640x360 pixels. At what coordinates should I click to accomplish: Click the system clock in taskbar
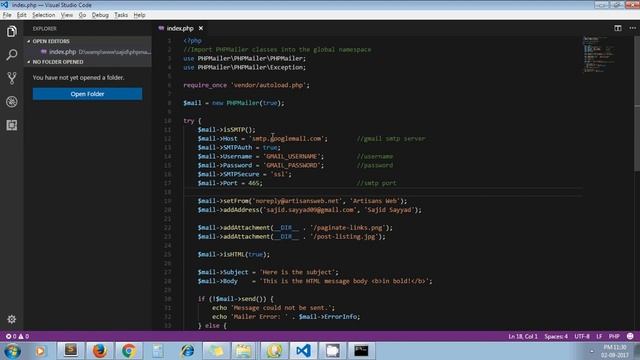tap(614, 351)
